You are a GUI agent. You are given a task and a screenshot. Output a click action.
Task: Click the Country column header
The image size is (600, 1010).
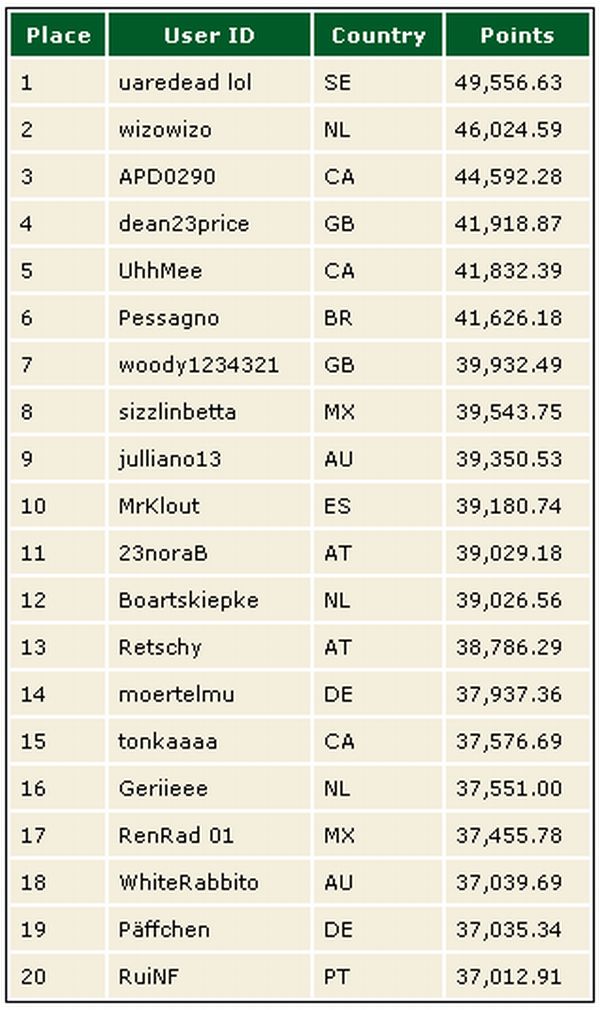(x=378, y=35)
